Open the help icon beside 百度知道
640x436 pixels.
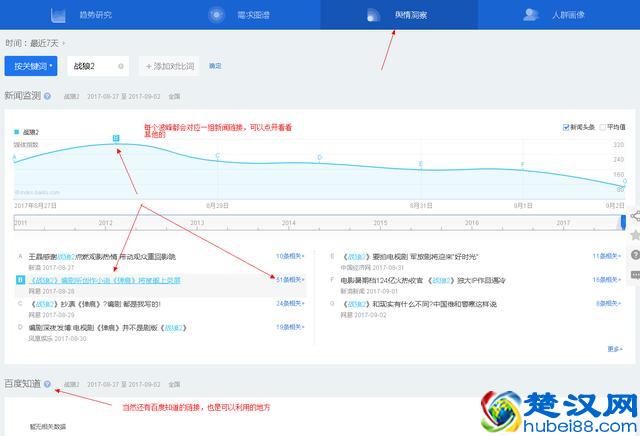47,384
